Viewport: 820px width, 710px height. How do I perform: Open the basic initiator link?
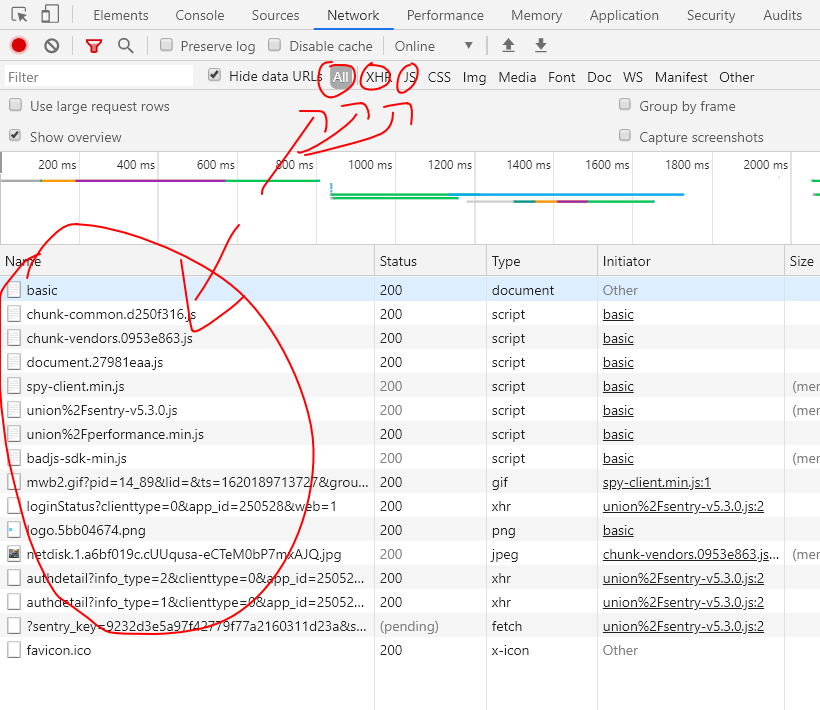pos(618,314)
